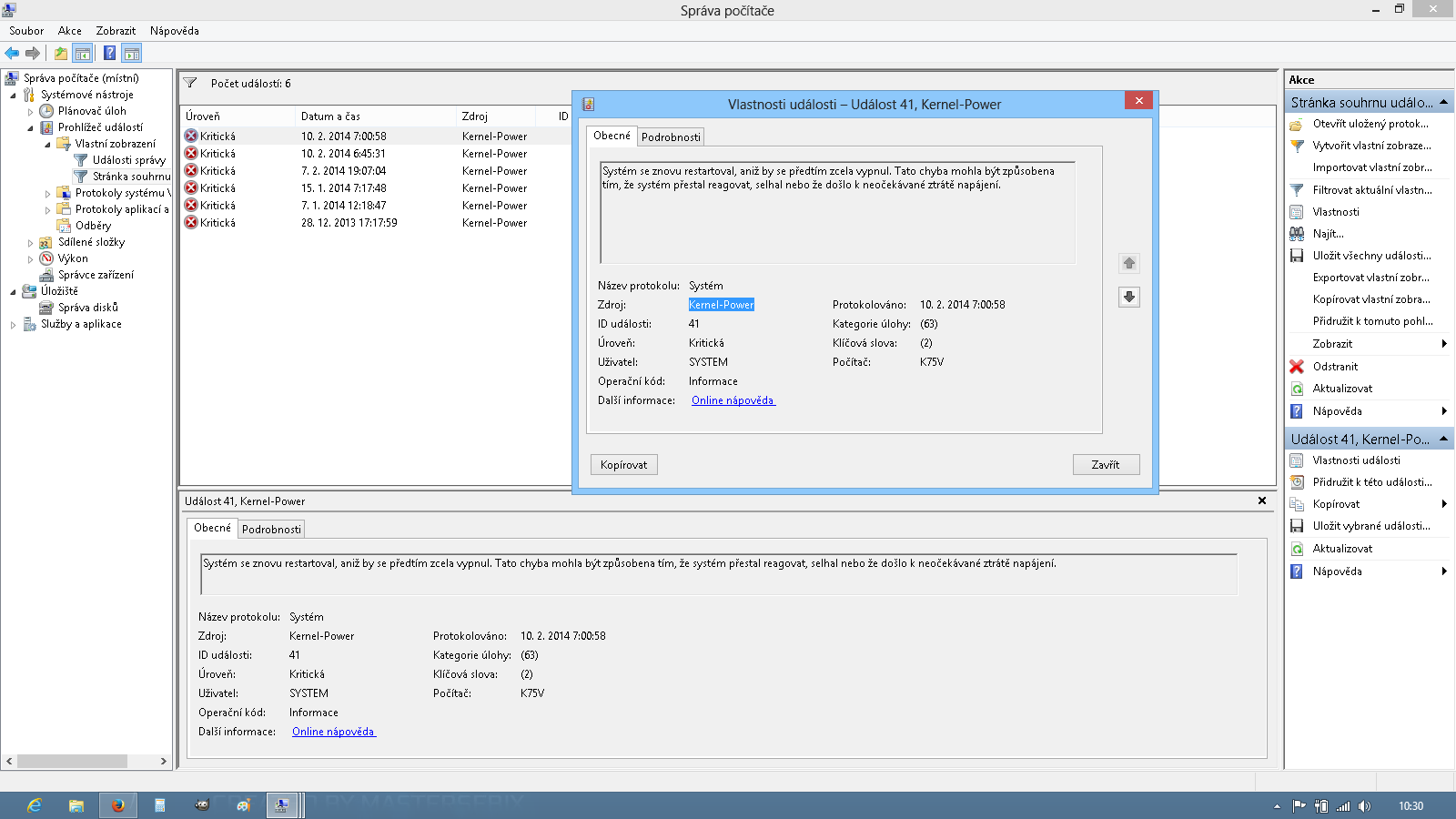Click the Forward arrow toolbar icon
This screenshot has height=819, width=1456.
point(33,54)
